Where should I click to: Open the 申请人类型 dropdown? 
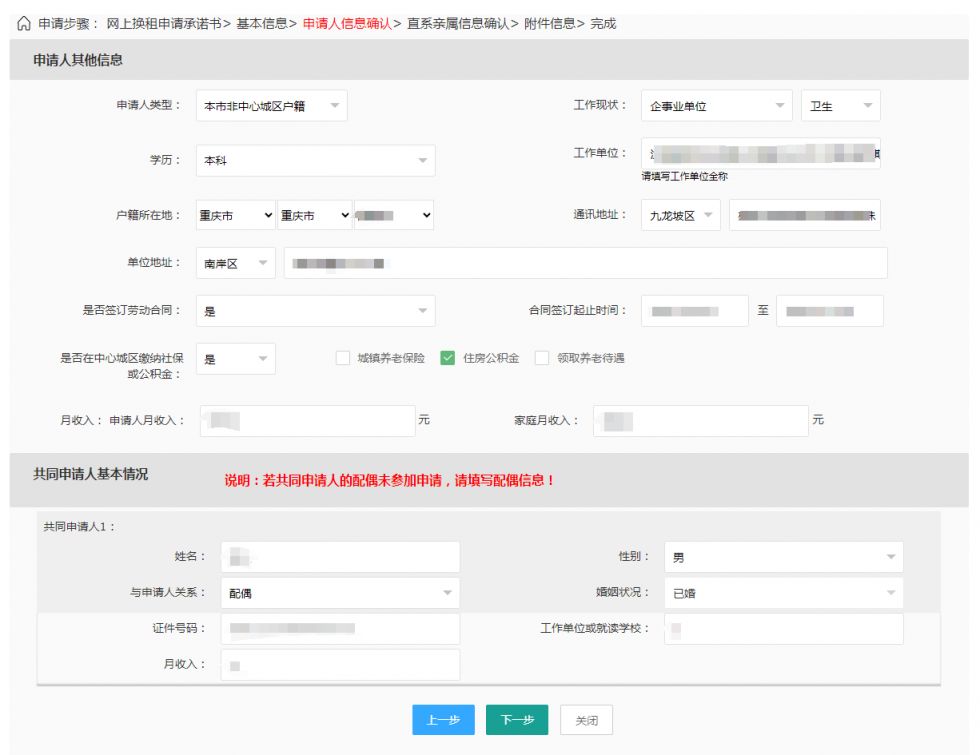pos(271,106)
